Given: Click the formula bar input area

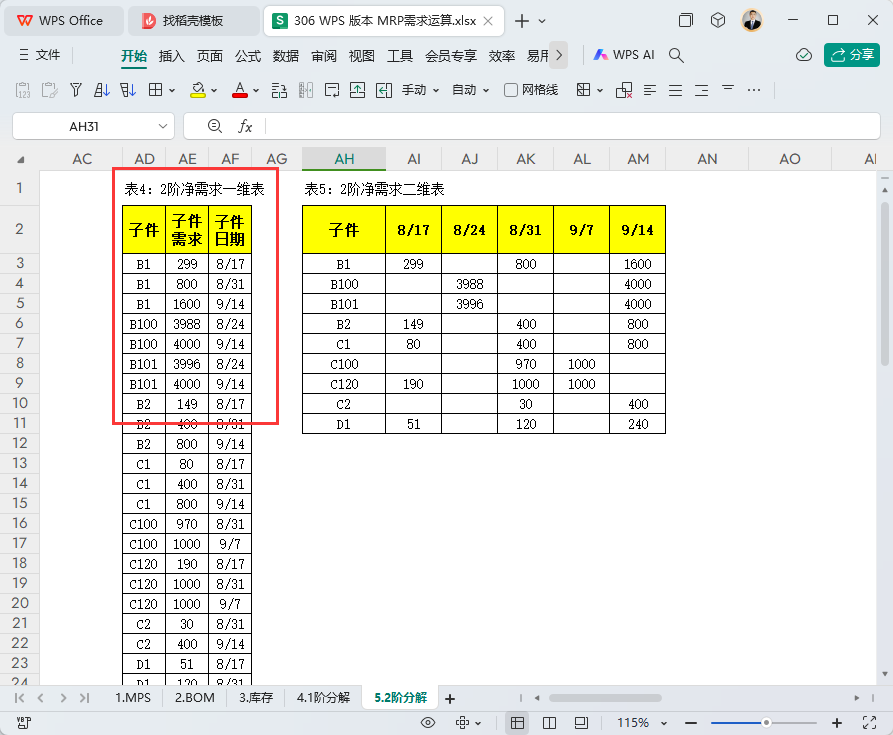Looking at the screenshot, I should pyautogui.click(x=571, y=126).
